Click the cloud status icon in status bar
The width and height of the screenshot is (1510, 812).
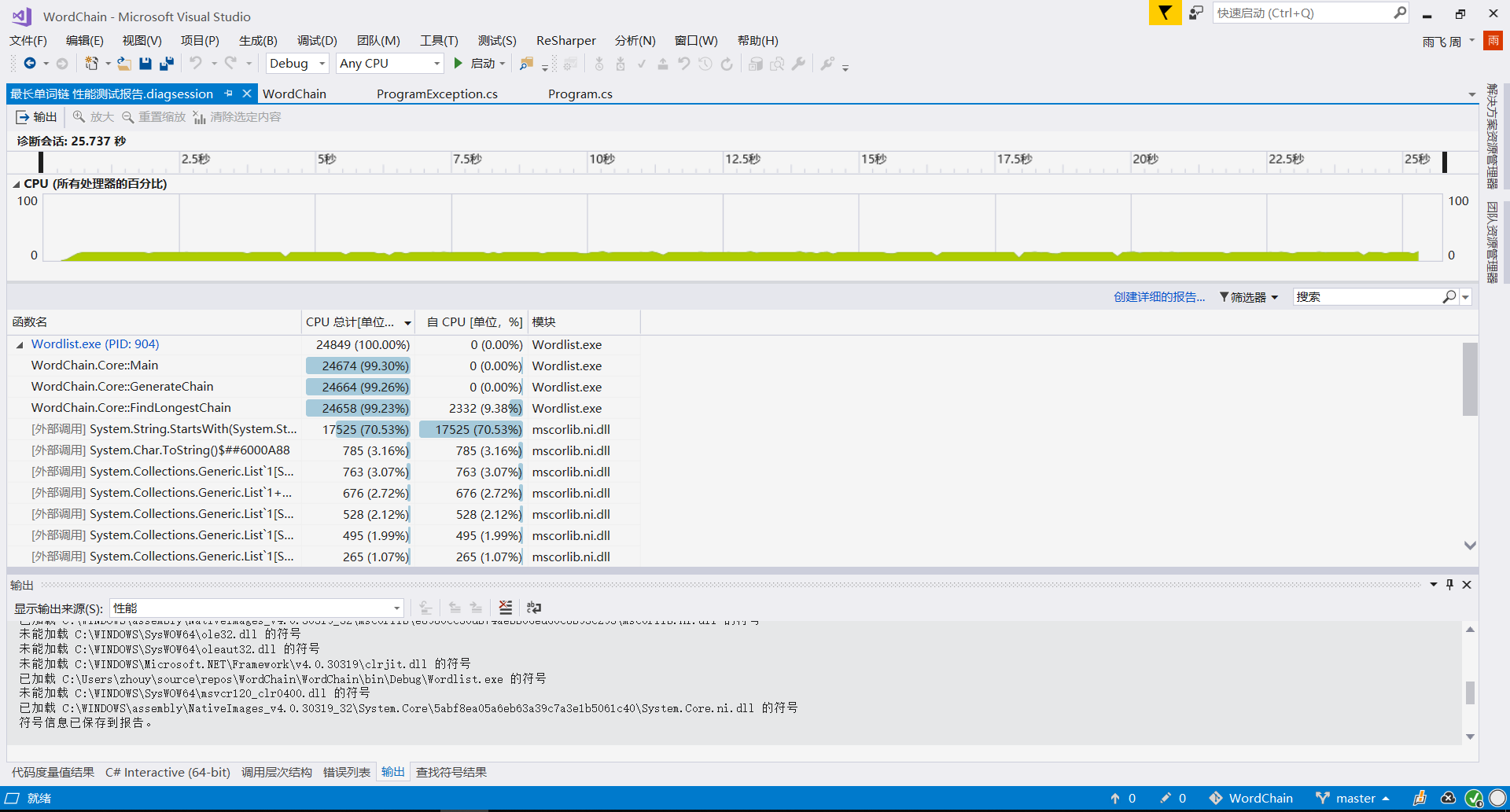tap(1448, 798)
